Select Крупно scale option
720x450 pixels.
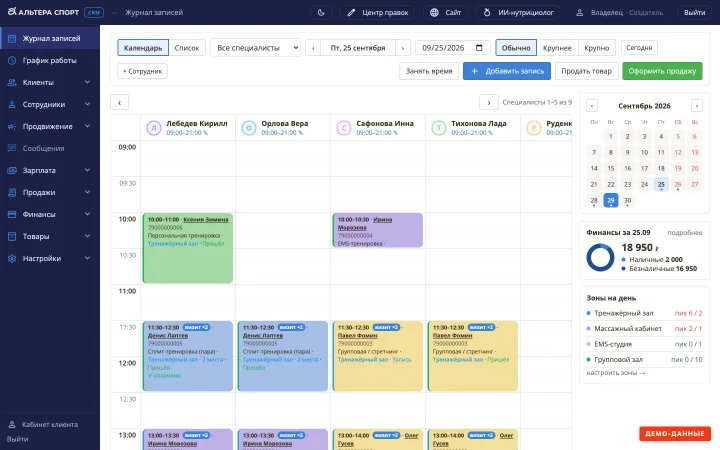click(x=596, y=48)
